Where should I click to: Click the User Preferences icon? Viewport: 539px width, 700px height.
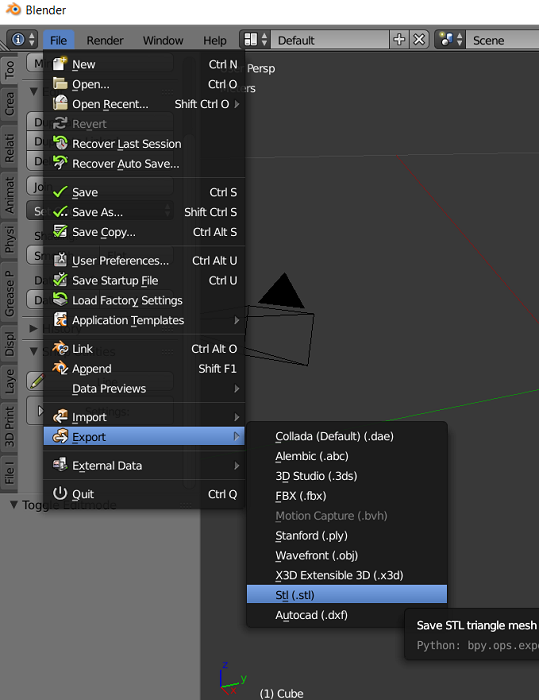click(60, 260)
